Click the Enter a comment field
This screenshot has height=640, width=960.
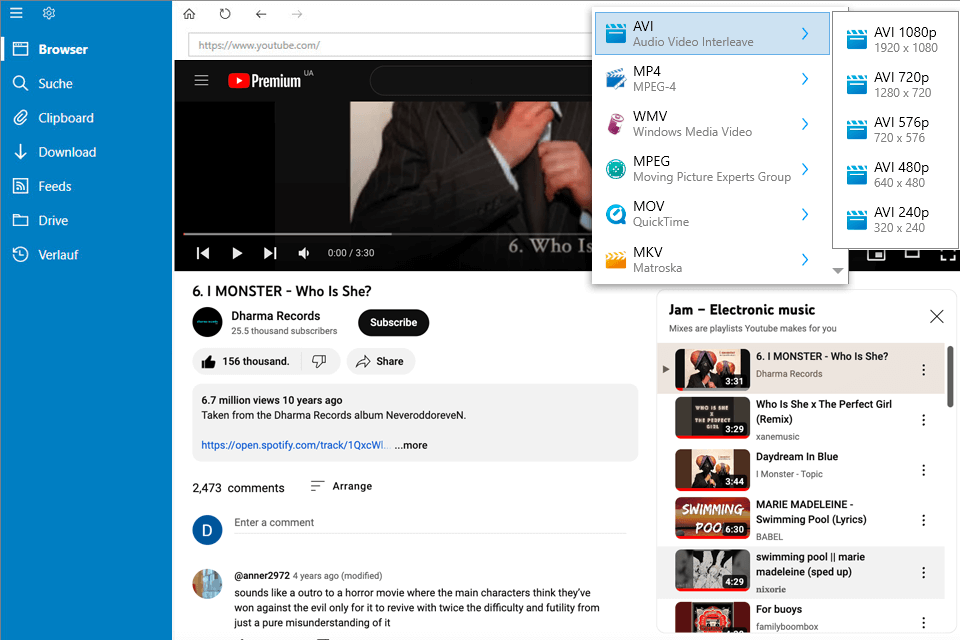(x=430, y=522)
